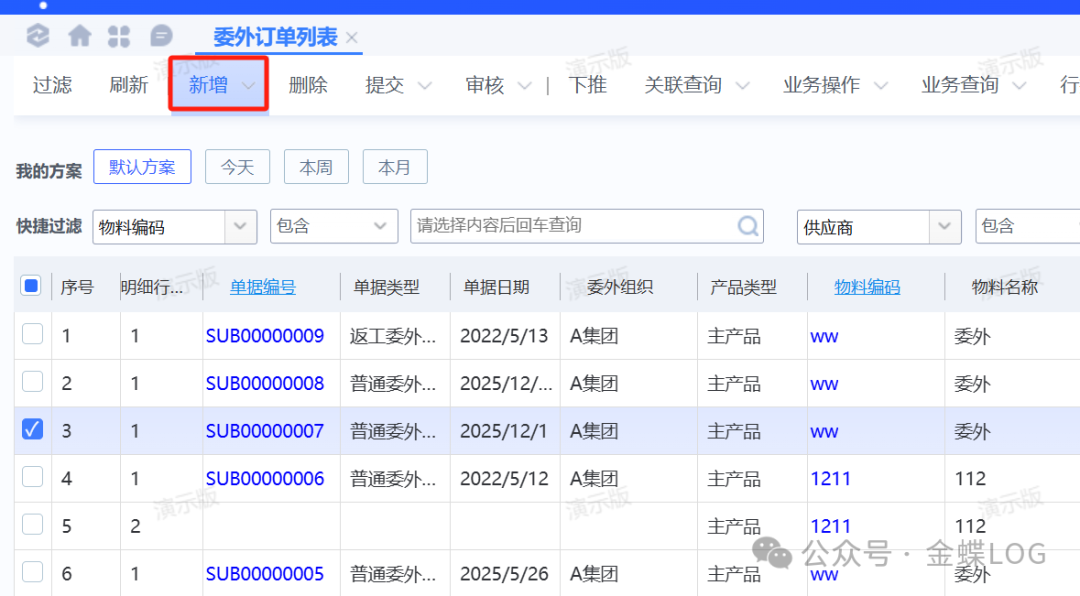Go to the home page icon
The width and height of the screenshot is (1080, 596).
79,37
